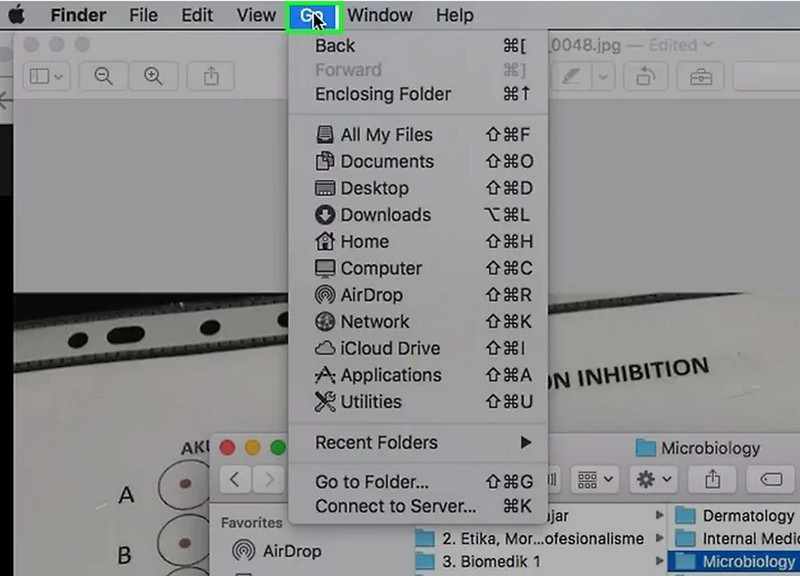Open dropdown next to Preview pen tool

[x=604, y=77]
